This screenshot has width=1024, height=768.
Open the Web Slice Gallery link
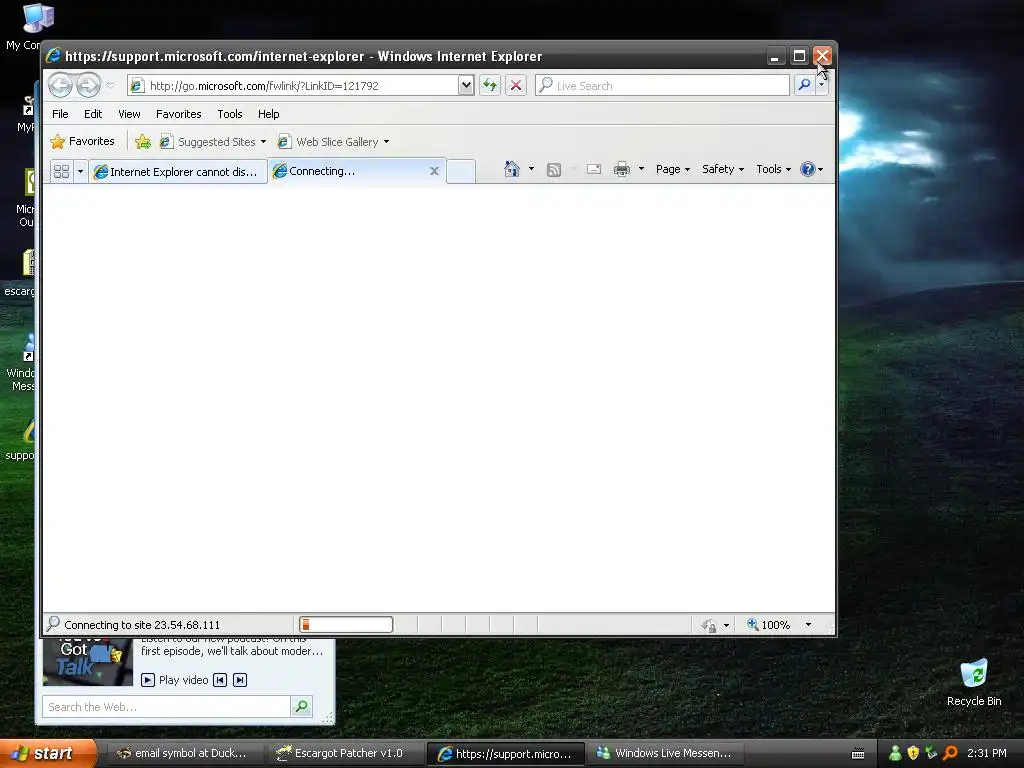pos(328,142)
